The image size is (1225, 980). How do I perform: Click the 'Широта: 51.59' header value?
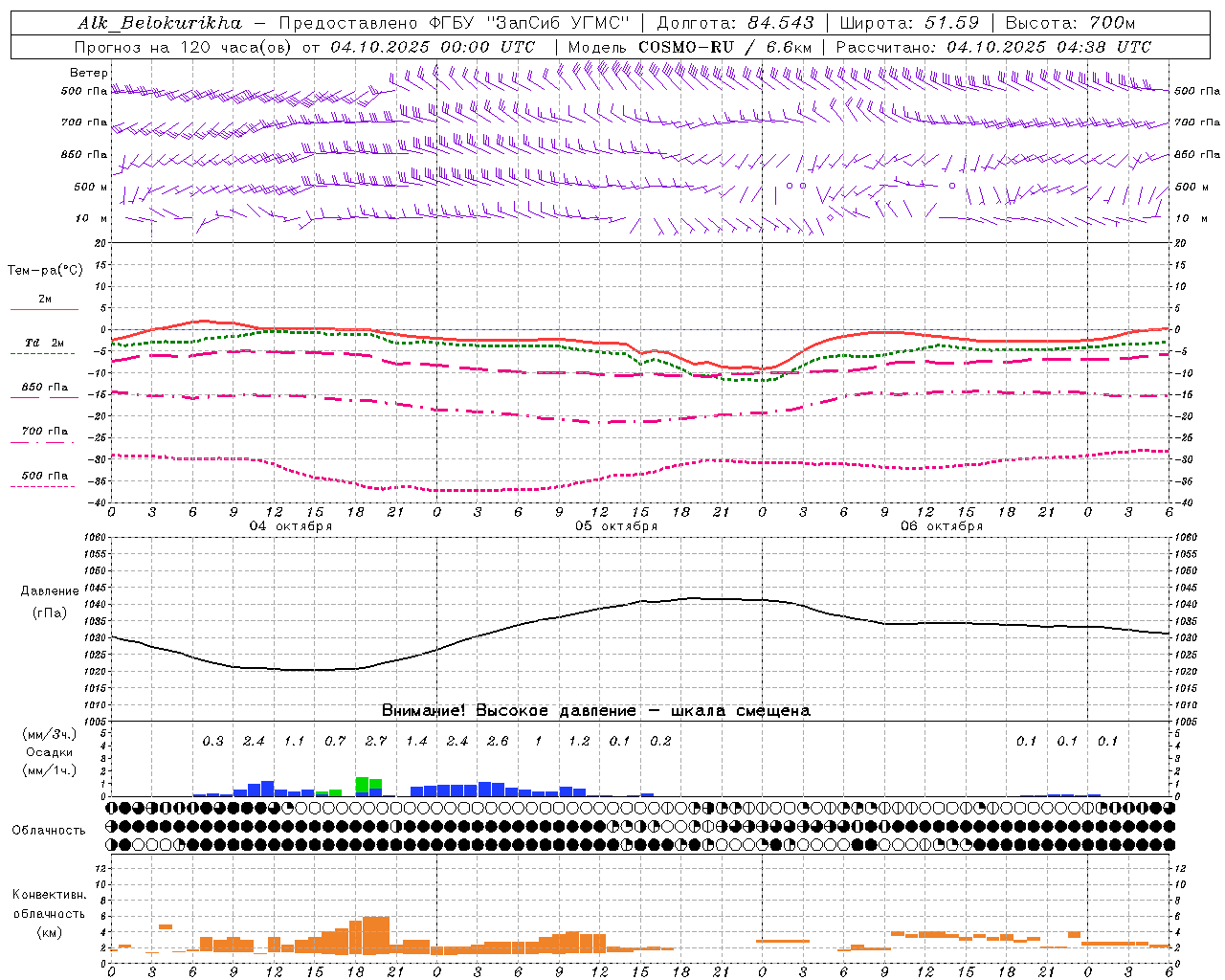pyautogui.click(x=909, y=23)
